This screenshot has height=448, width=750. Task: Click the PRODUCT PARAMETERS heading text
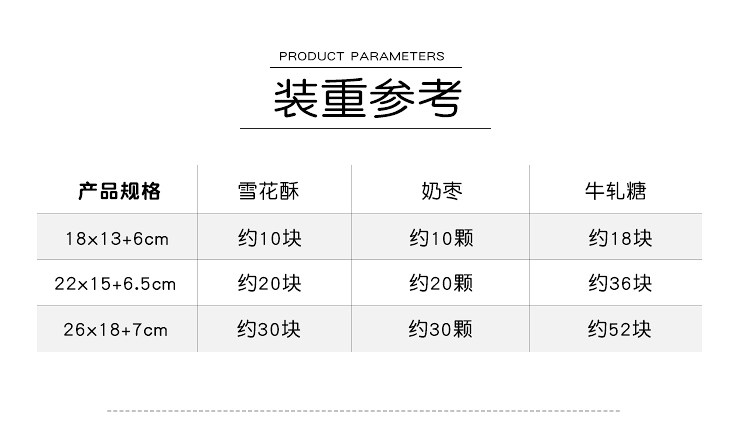(x=362, y=56)
